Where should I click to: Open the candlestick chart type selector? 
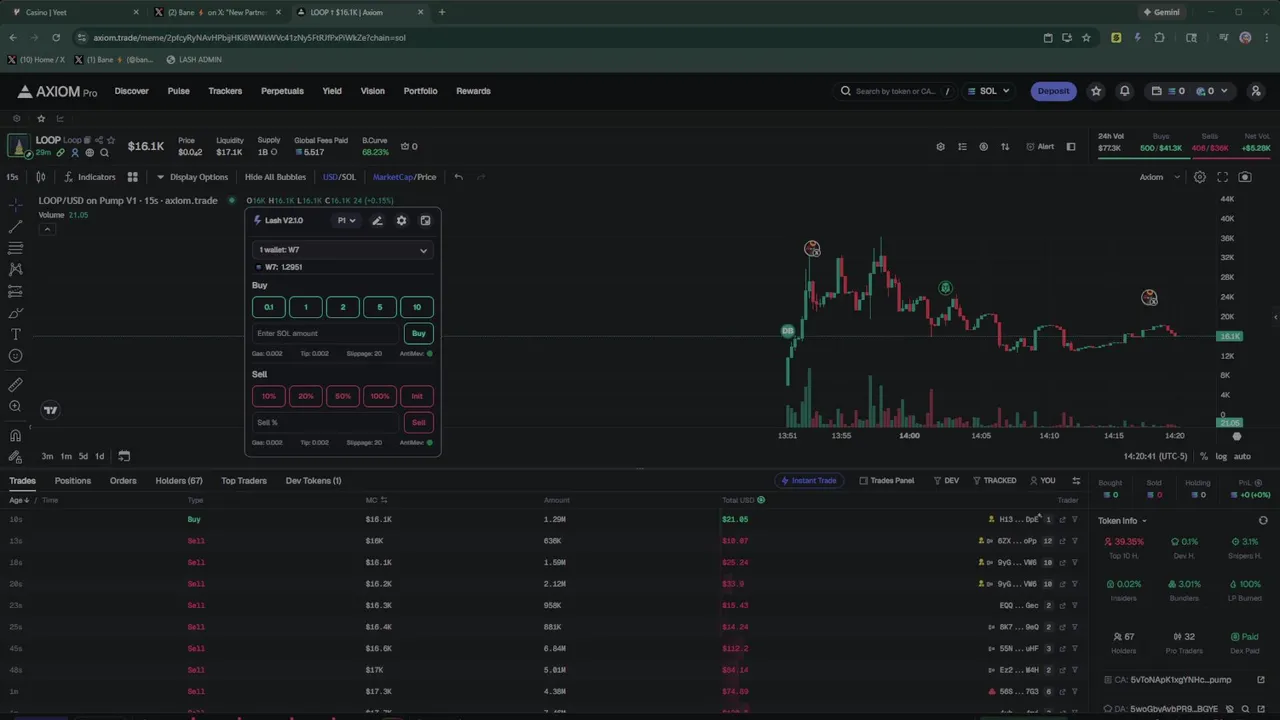click(41, 177)
